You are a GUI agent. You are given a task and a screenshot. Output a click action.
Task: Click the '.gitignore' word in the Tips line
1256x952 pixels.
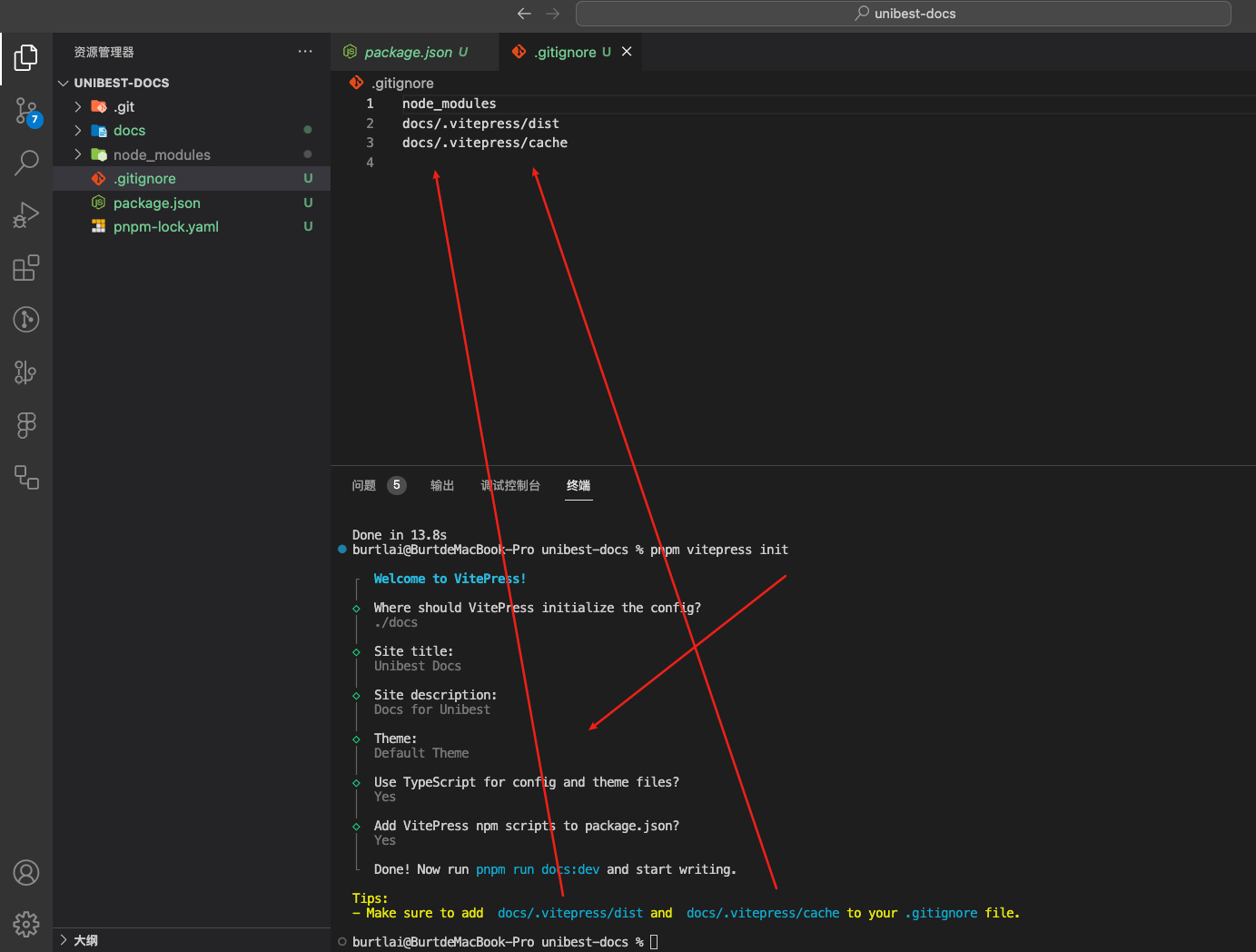pyautogui.click(x=942, y=913)
